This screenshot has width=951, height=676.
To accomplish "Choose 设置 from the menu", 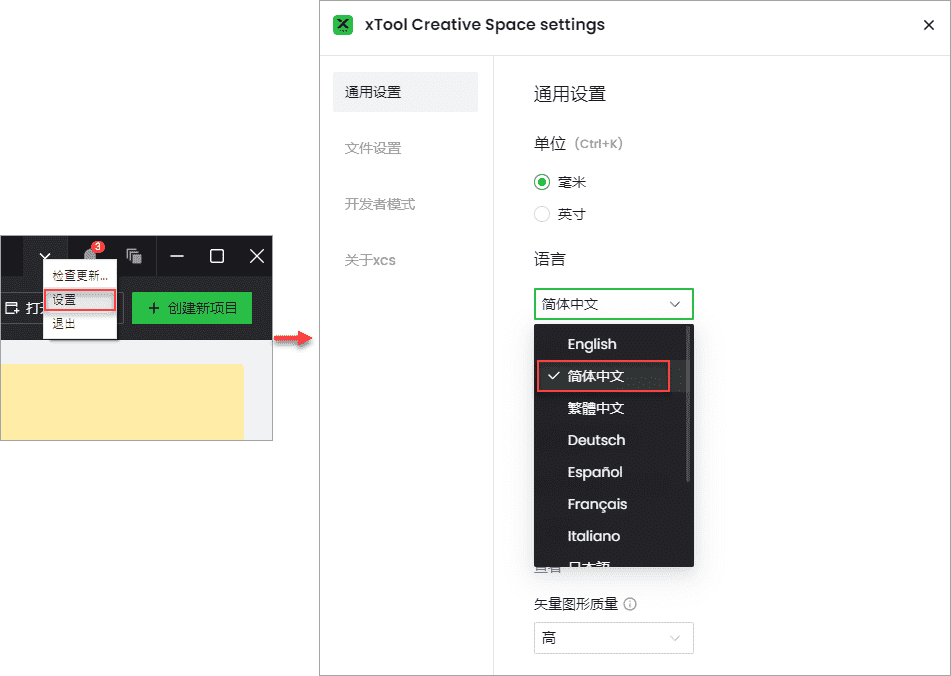I will click(x=80, y=300).
